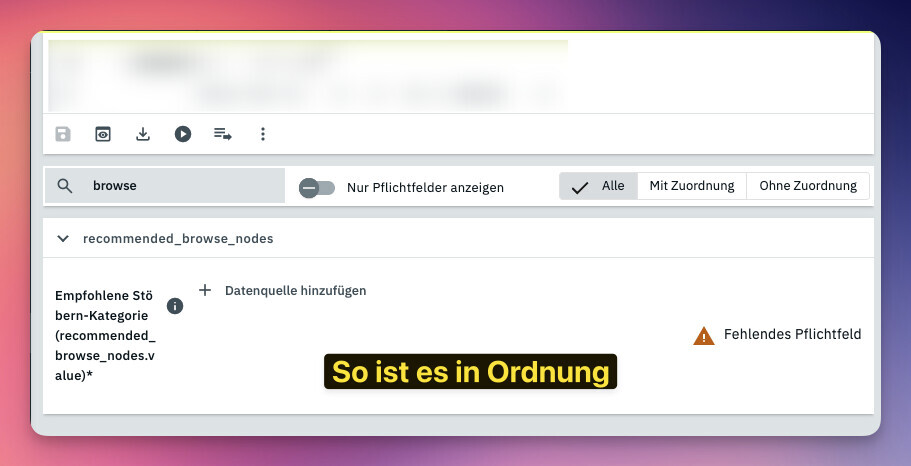Click the list-with-arrow icon in the toolbar

pyautogui.click(x=222, y=134)
